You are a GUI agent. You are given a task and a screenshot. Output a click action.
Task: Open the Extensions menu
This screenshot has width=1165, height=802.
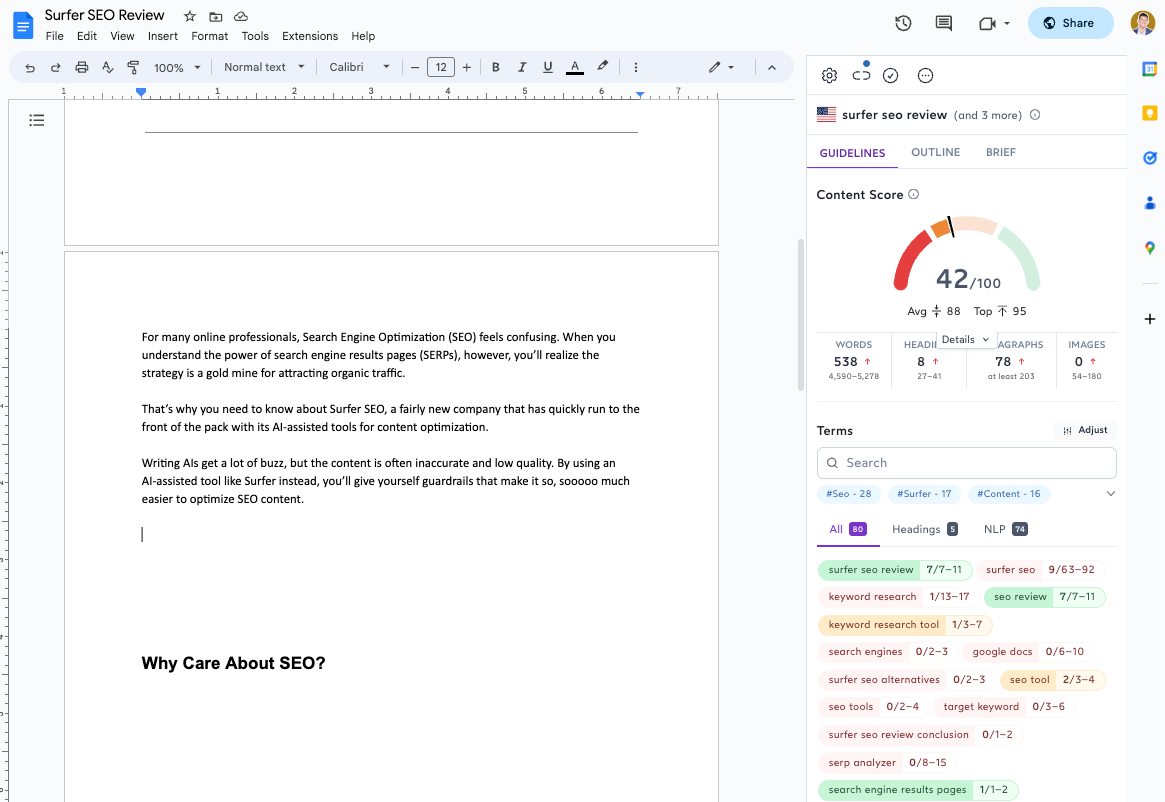tap(310, 36)
